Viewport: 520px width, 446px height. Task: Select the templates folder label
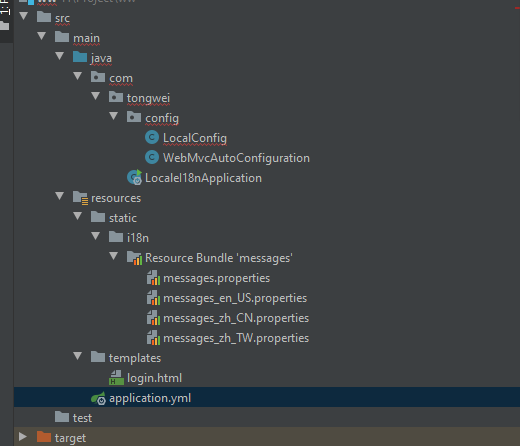click(x=135, y=358)
